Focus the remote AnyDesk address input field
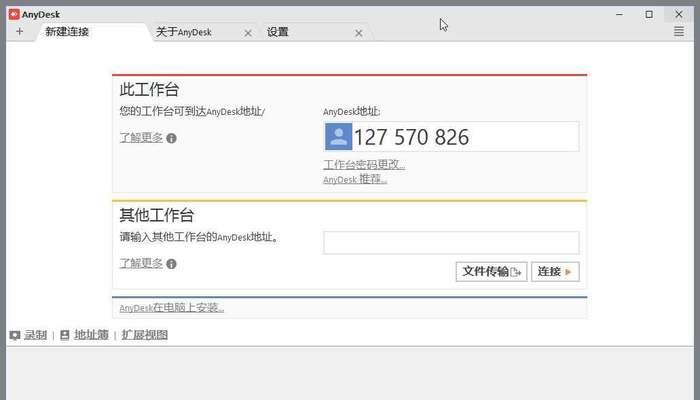Screen dimensions: 700x400 pyautogui.click(x=451, y=242)
